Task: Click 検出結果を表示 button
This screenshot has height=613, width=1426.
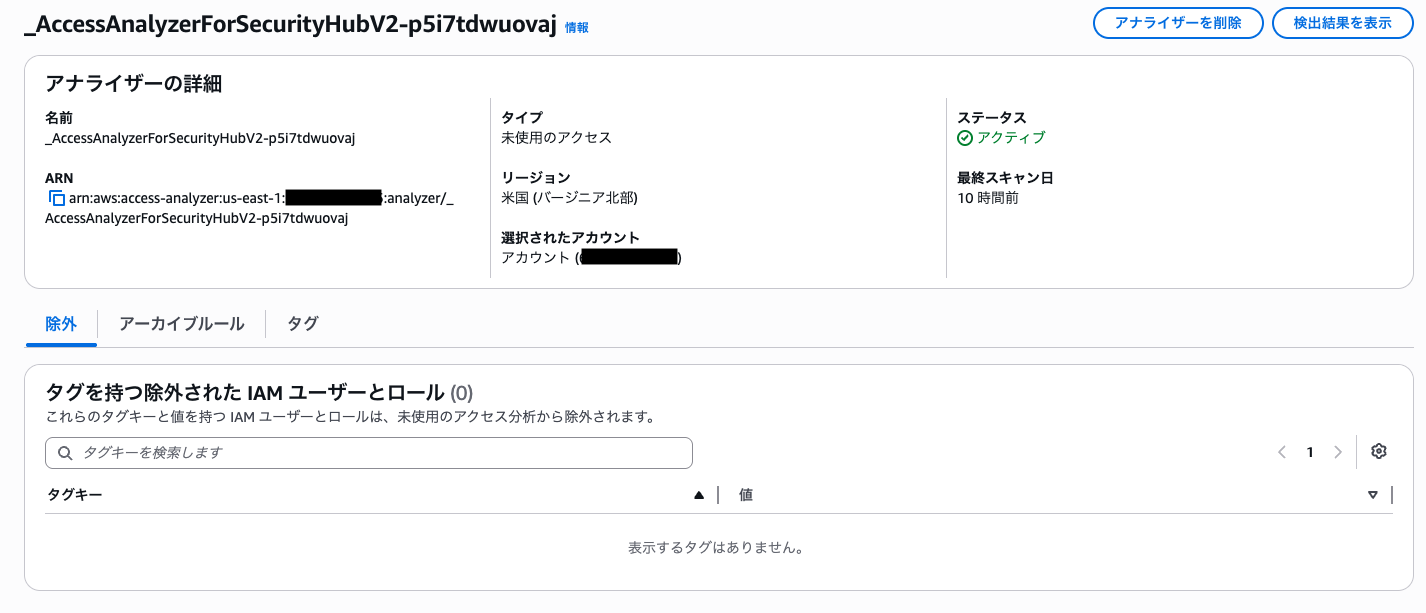Action: coord(1342,23)
